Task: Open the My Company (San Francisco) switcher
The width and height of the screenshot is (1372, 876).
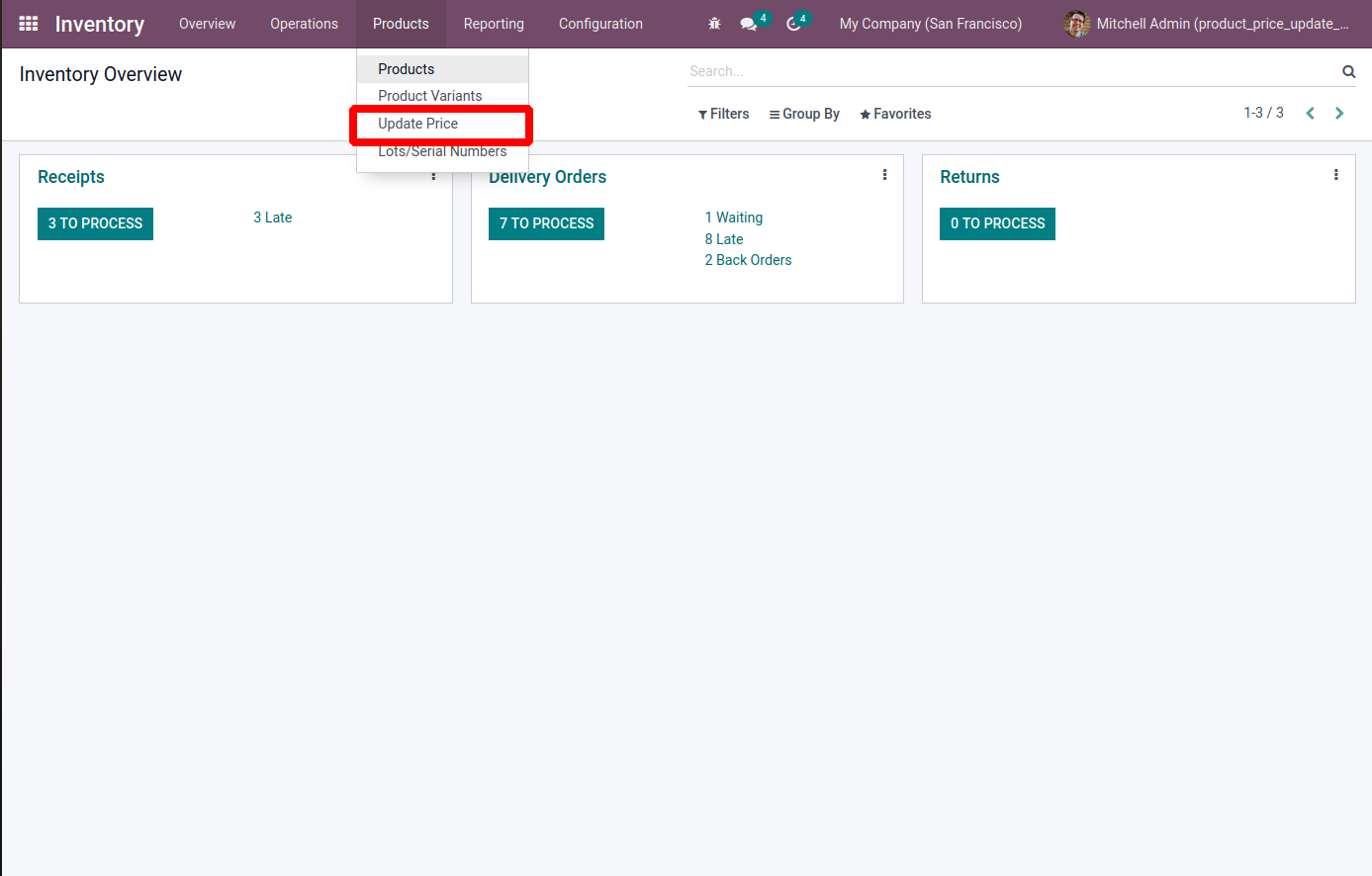Action: click(x=931, y=24)
